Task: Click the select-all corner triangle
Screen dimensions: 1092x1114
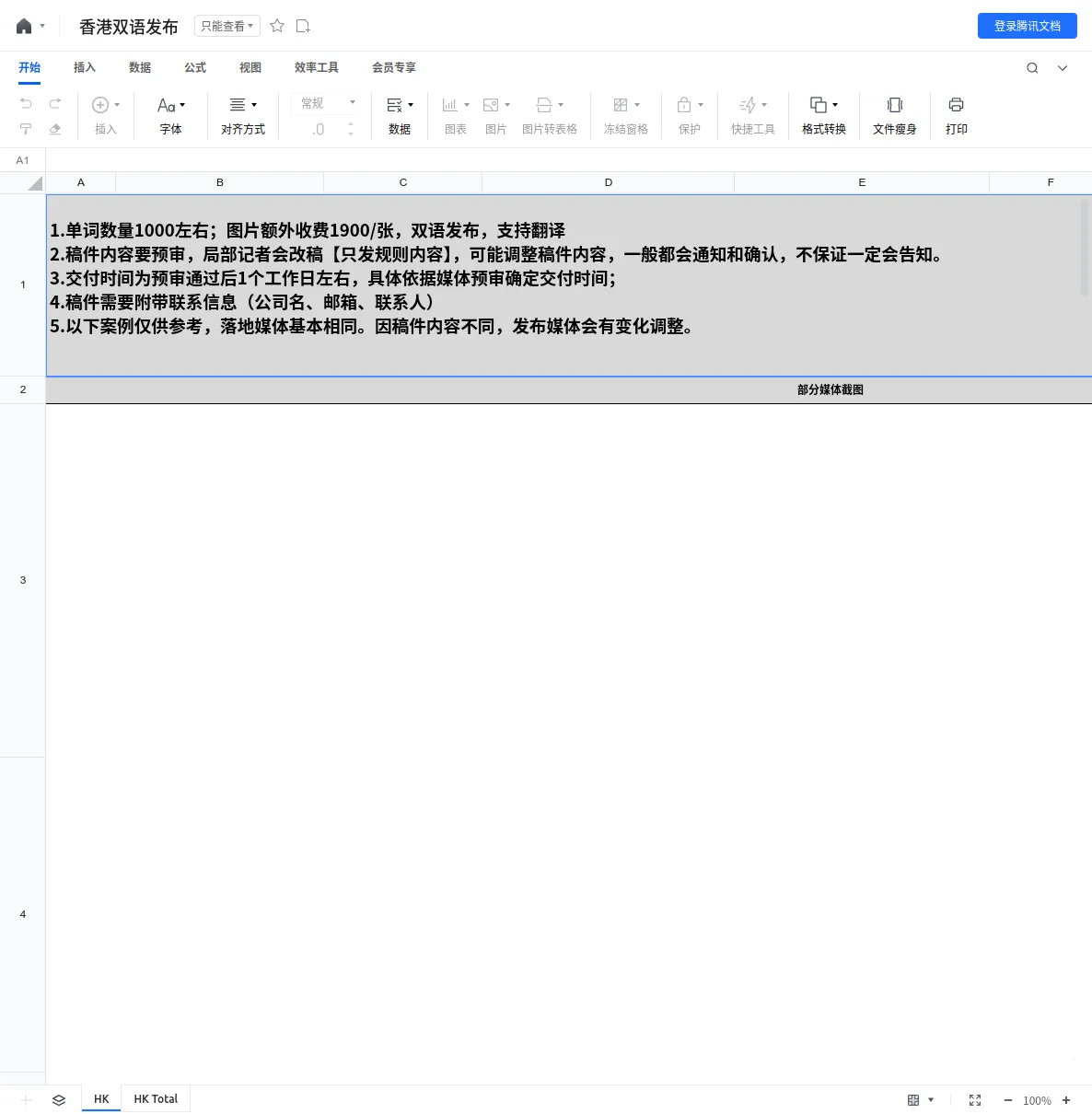Action: [x=35, y=183]
